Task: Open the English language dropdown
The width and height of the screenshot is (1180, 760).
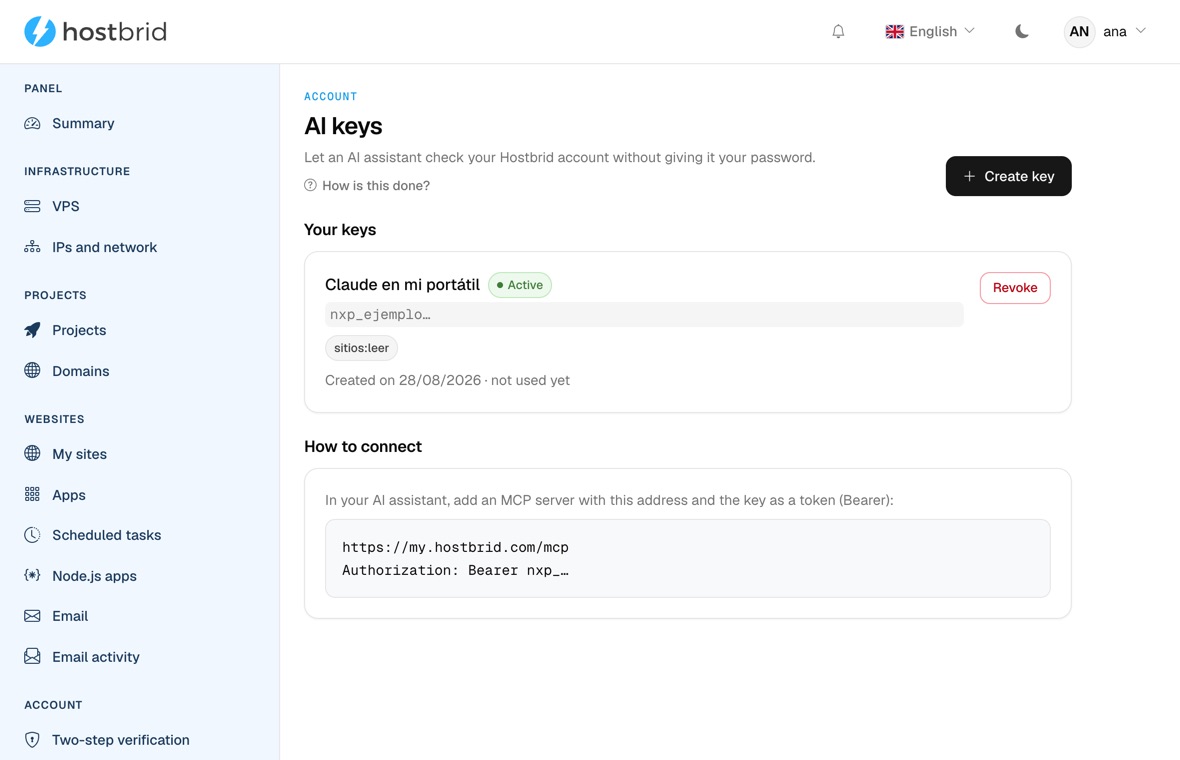Action: (x=930, y=32)
